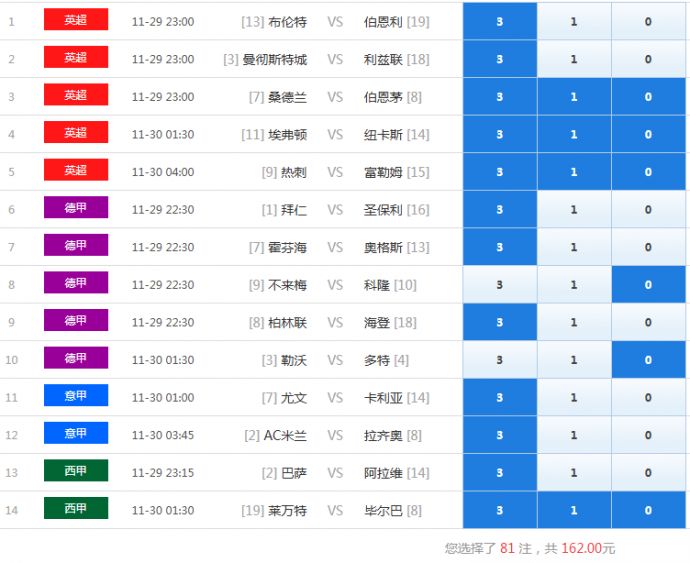Select the 1 (draw) cell for 巴萨 vs 阿拉维

(x=574, y=473)
